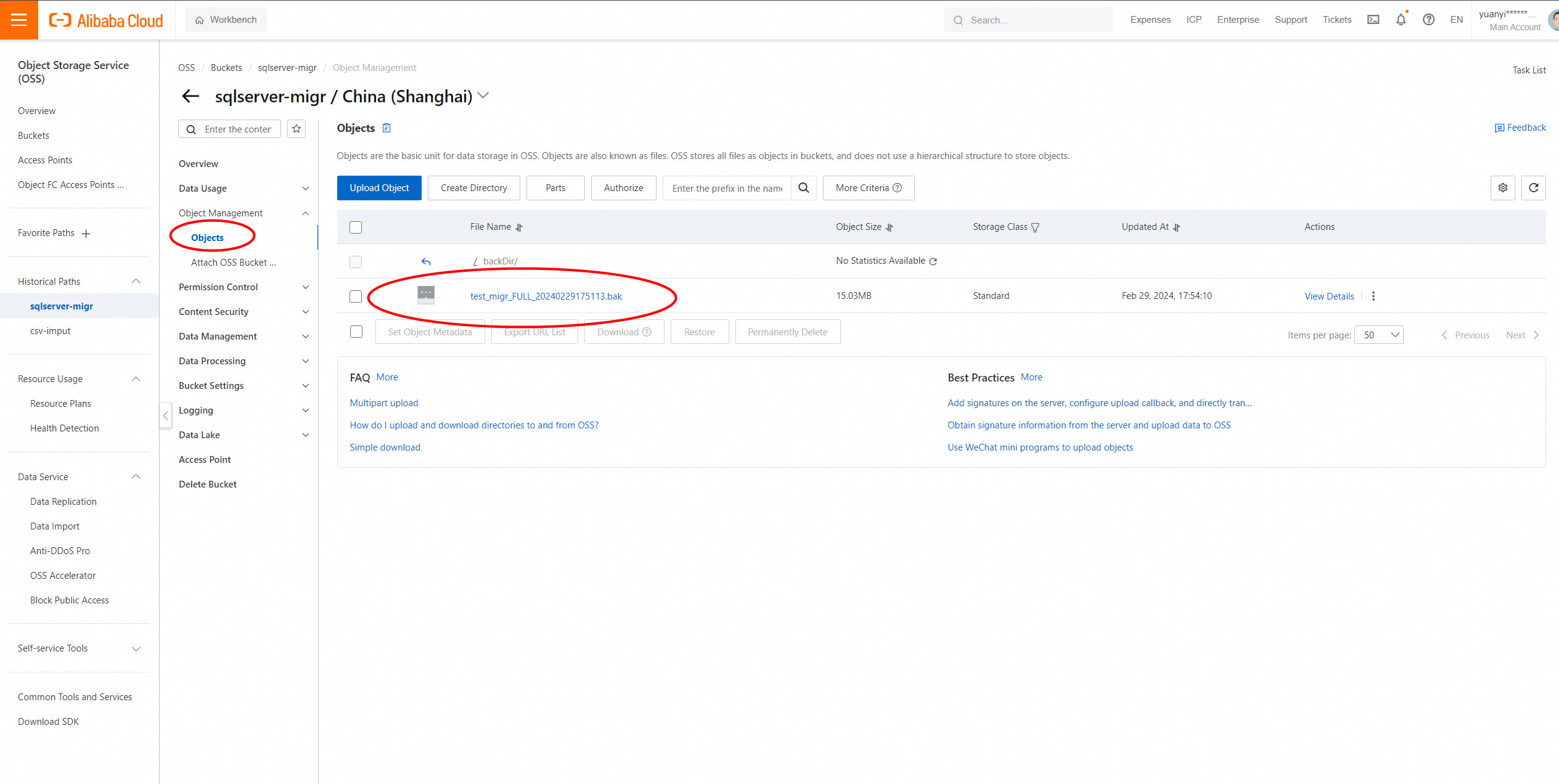1559x784 pixels.
Task: Go back using the left arrow
Action: coord(190,96)
